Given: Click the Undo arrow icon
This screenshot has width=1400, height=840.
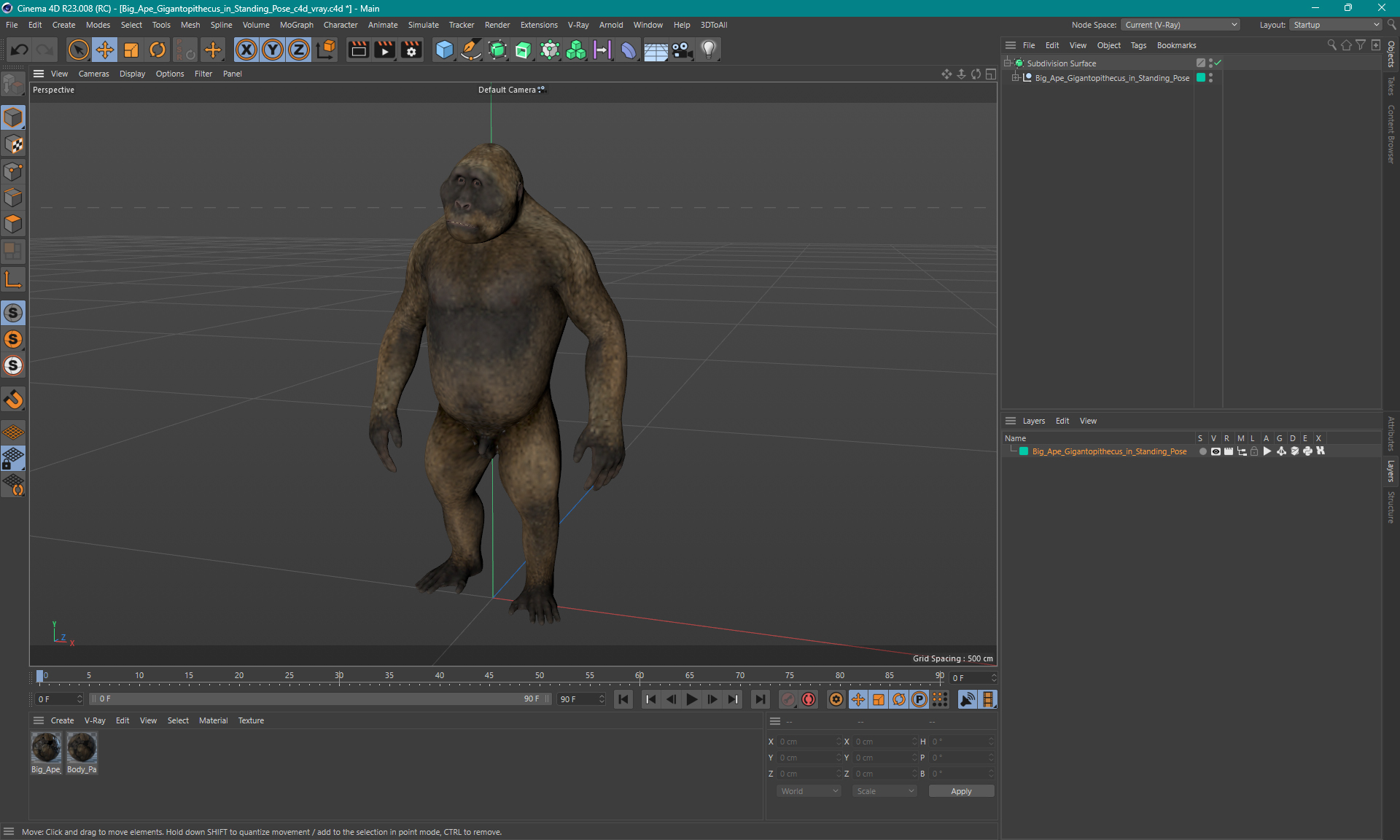Looking at the screenshot, I should [x=20, y=50].
